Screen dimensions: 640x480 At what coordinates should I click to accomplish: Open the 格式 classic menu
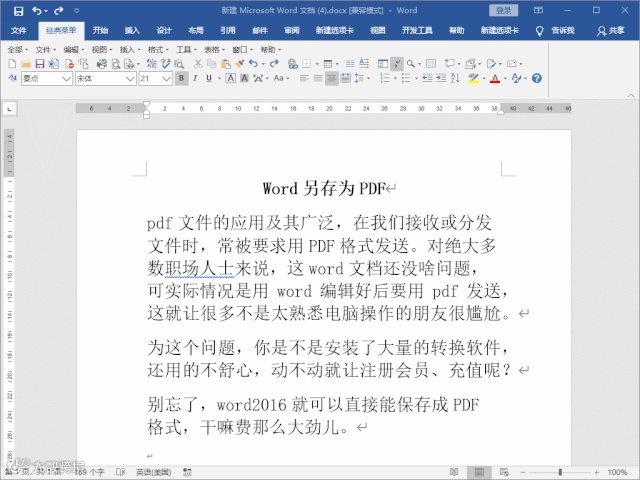(158, 49)
